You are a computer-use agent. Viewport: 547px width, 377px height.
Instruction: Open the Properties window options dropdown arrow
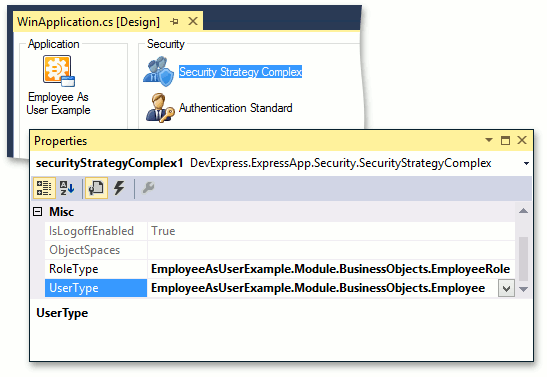489,140
